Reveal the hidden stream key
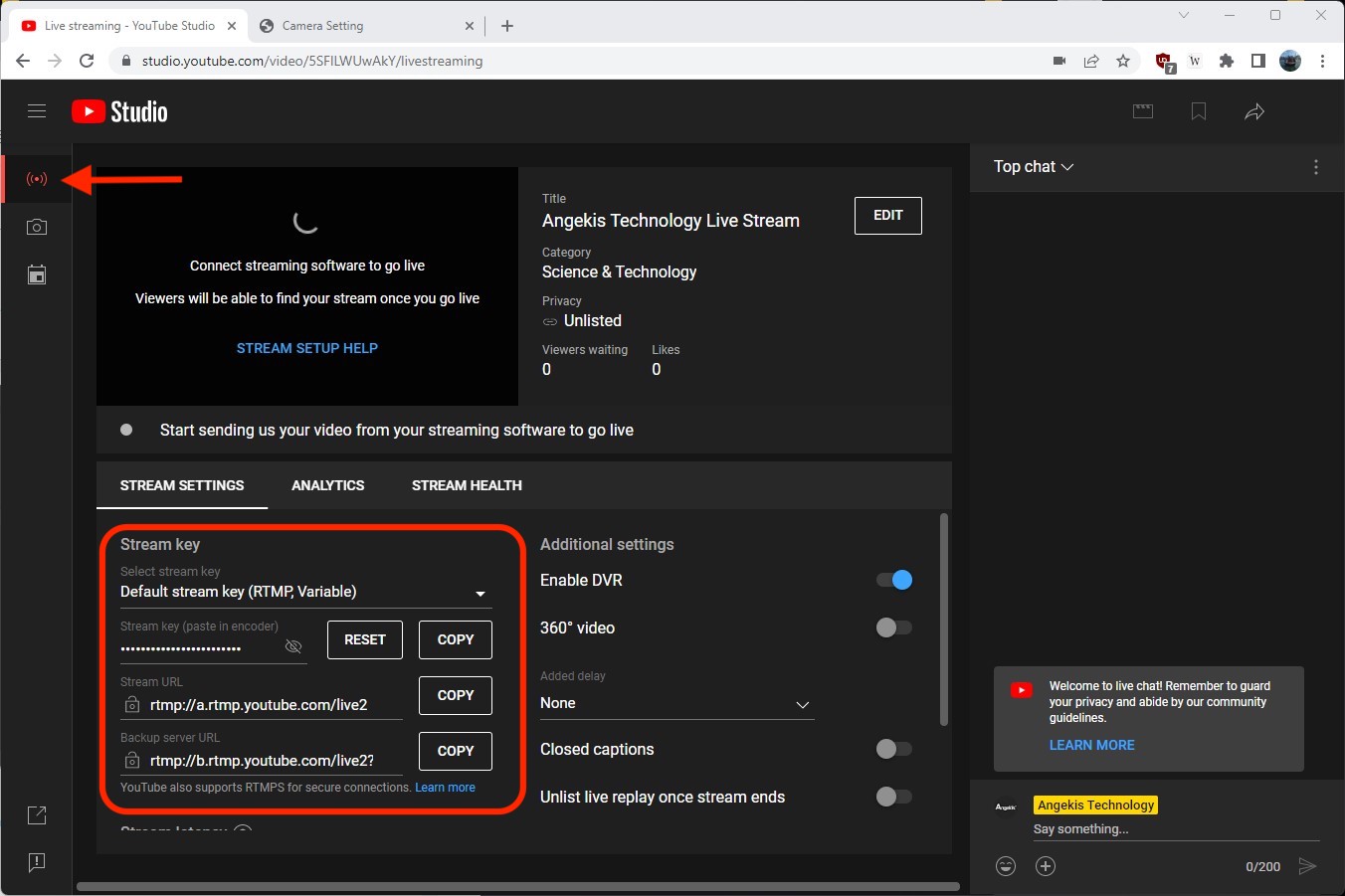The image size is (1345, 896). pos(293,646)
